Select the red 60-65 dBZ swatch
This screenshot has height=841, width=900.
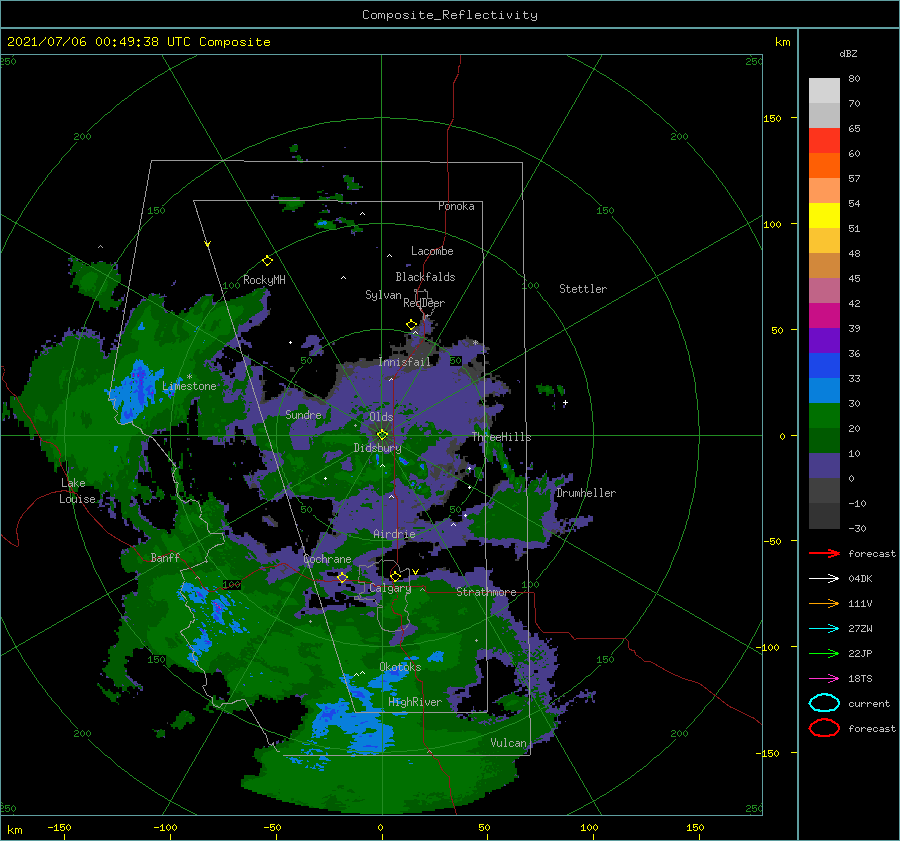point(824,141)
